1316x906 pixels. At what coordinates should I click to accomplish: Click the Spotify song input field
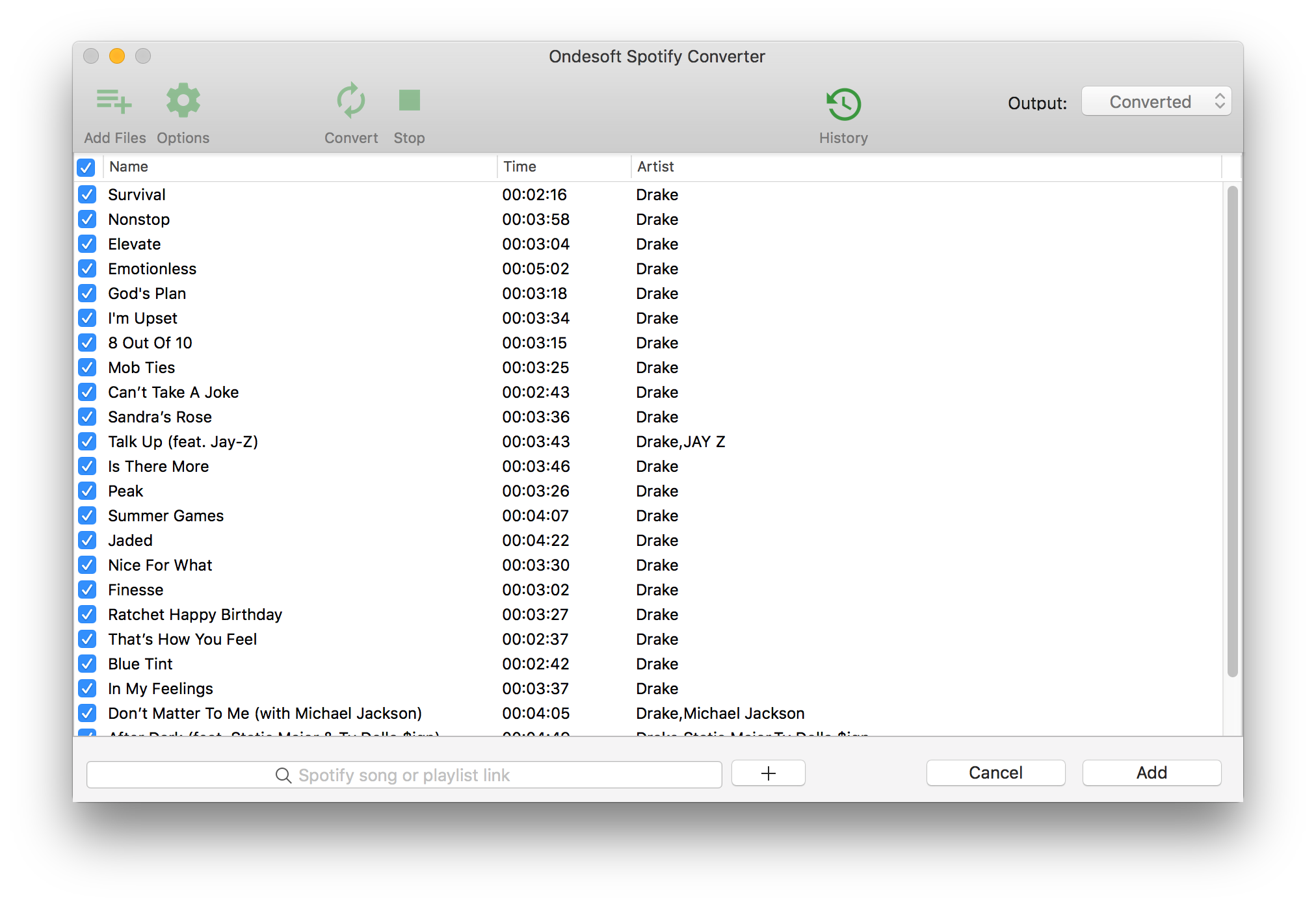pyautogui.click(x=403, y=774)
